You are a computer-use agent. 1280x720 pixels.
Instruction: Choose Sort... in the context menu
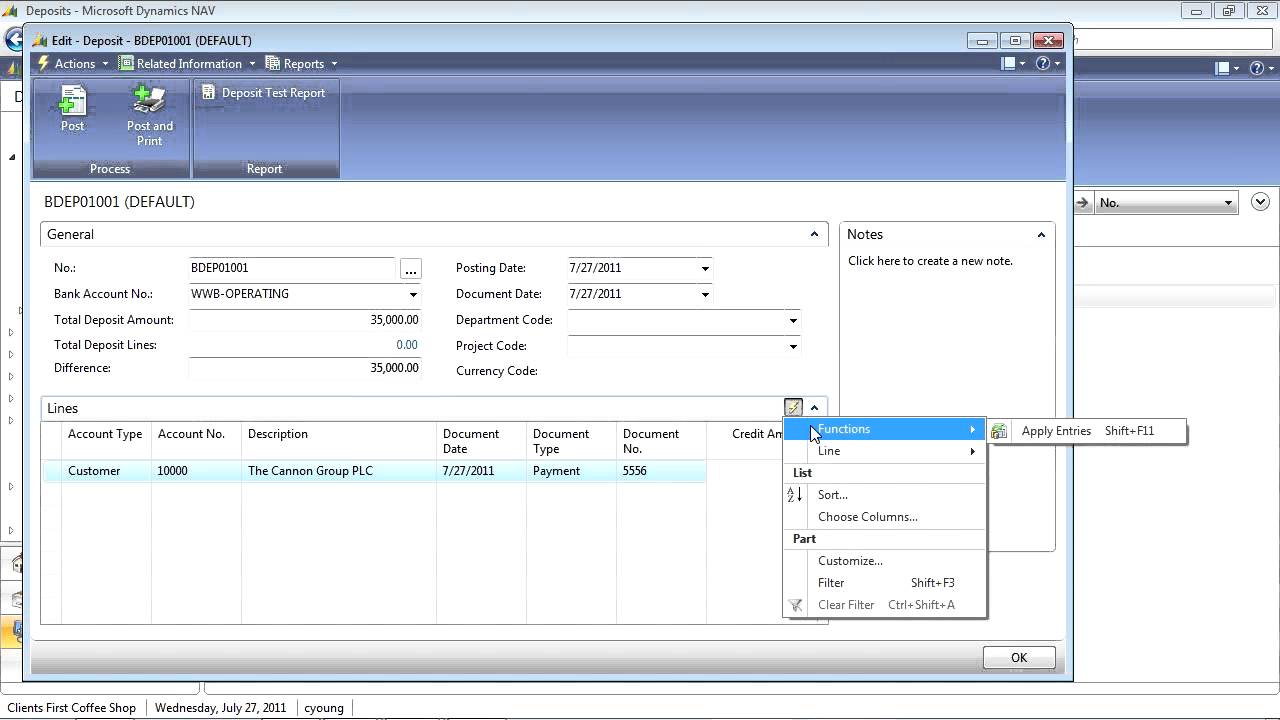click(x=884, y=495)
